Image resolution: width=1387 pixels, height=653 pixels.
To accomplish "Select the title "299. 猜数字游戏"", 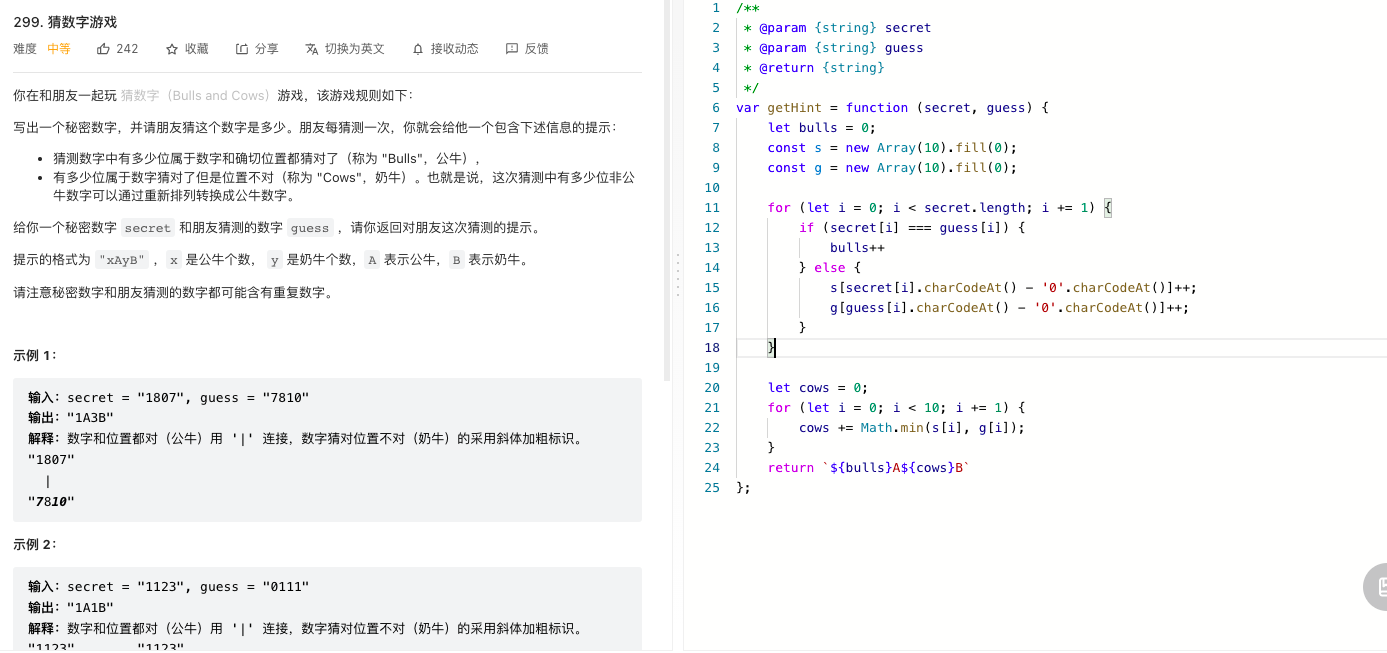I will click(65, 22).
